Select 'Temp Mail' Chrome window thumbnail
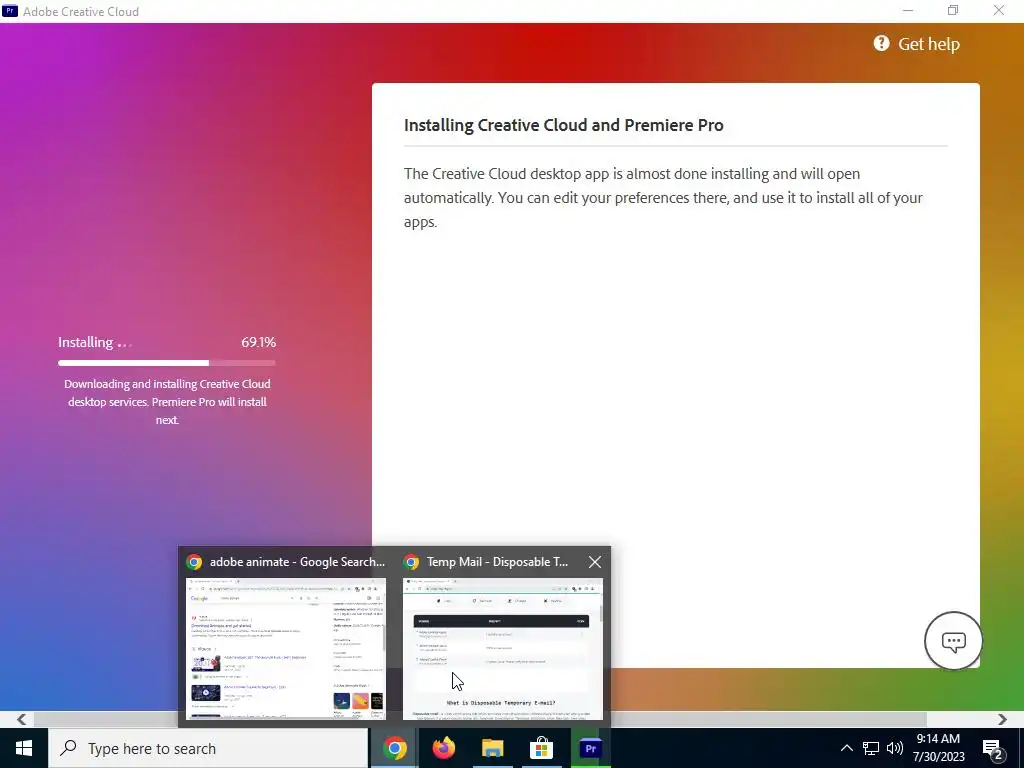Image resolution: width=1024 pixels, height=768 pixels. pyautogui.click(x=502, y=648)
